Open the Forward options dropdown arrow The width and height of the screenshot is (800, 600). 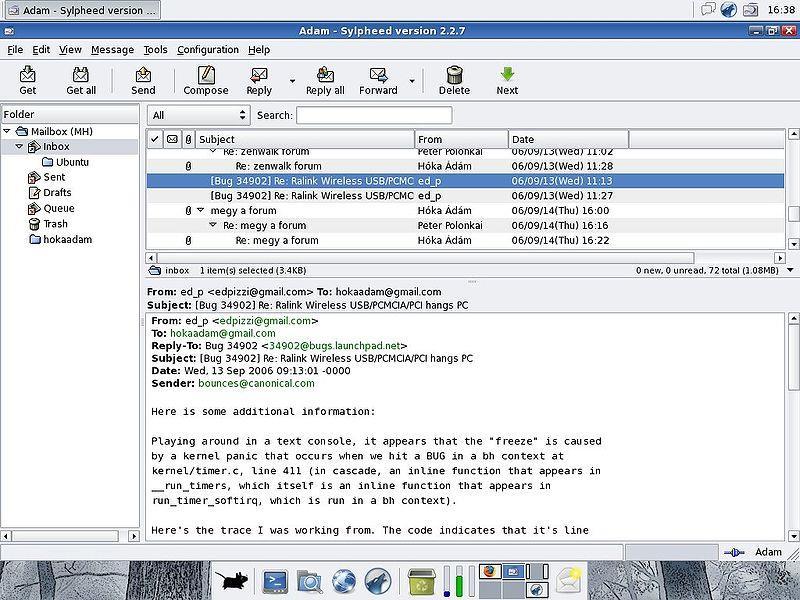click(x=412, y=81)
